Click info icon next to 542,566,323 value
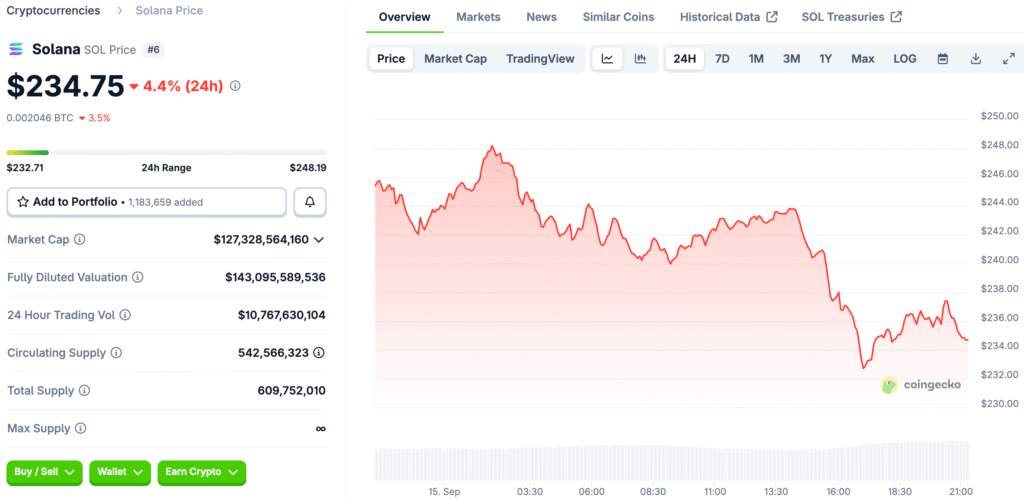The height and width of the screenshot is (499, 1024). coord(319,353)
